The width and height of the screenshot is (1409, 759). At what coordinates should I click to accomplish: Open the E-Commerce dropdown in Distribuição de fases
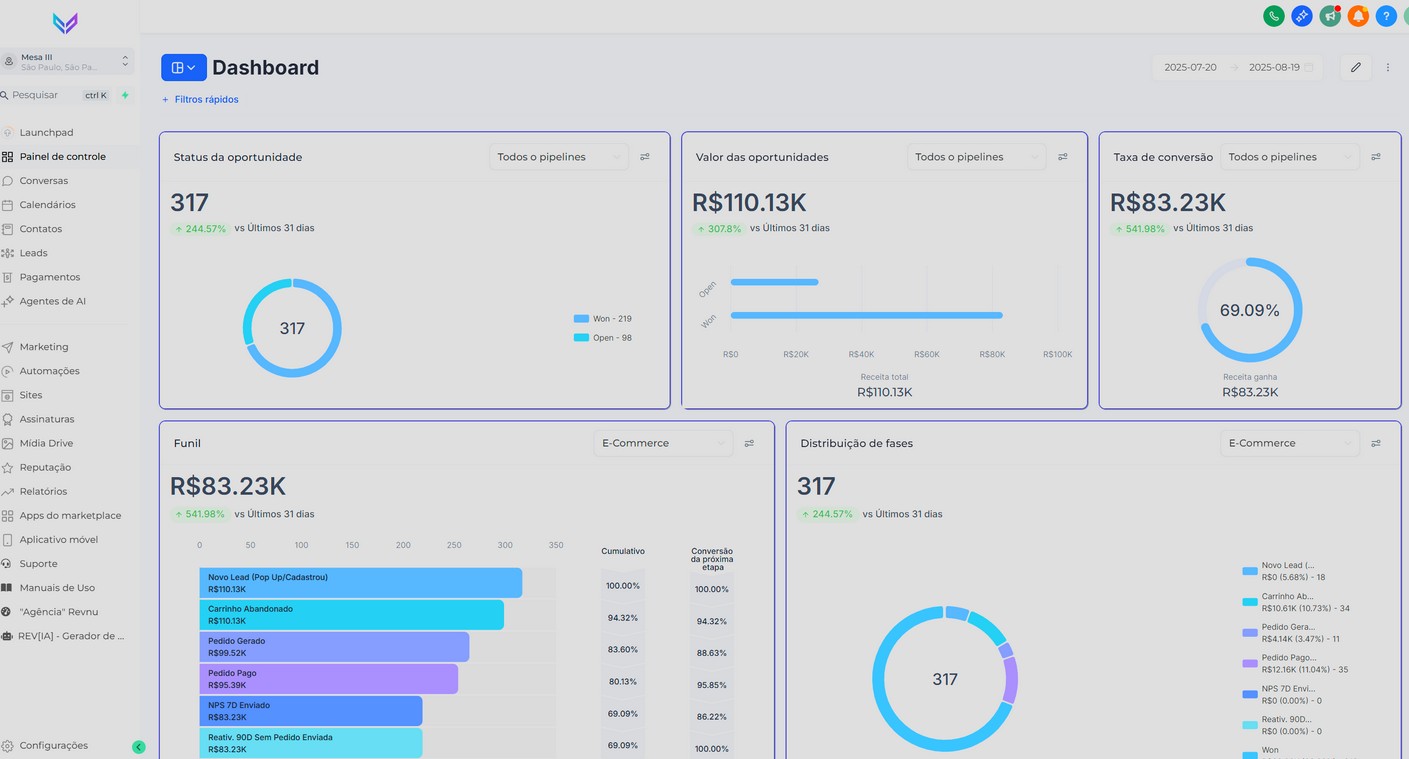coord(1290,443)
